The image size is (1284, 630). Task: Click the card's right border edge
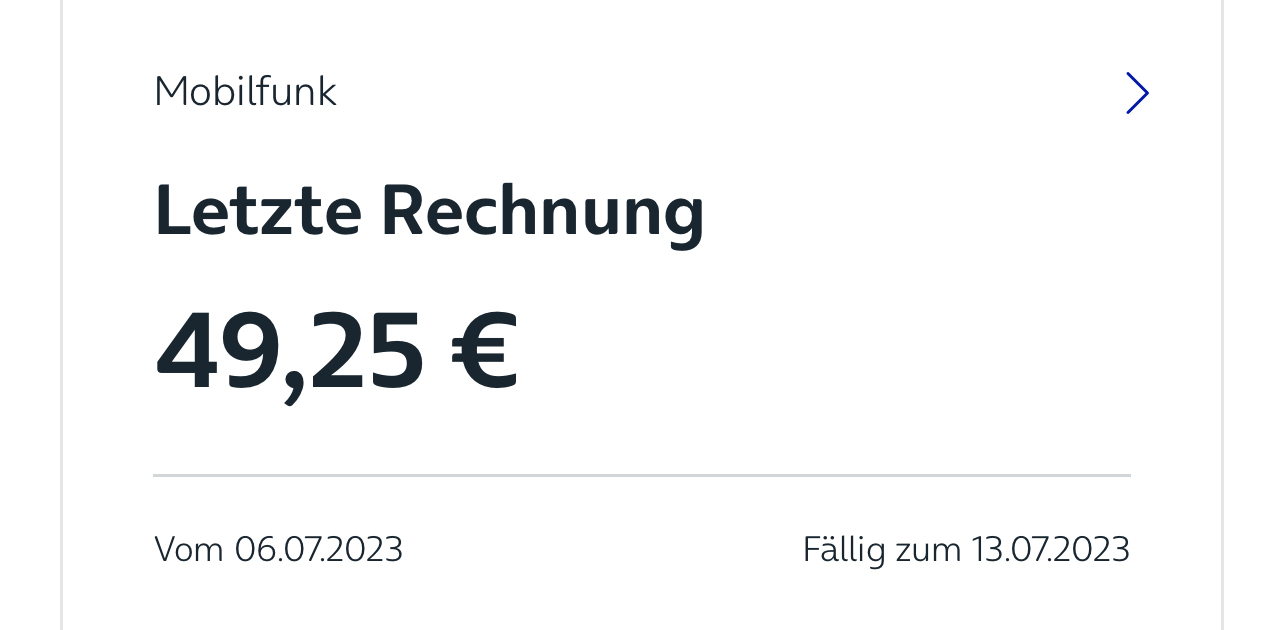[x=1222, y=315]
